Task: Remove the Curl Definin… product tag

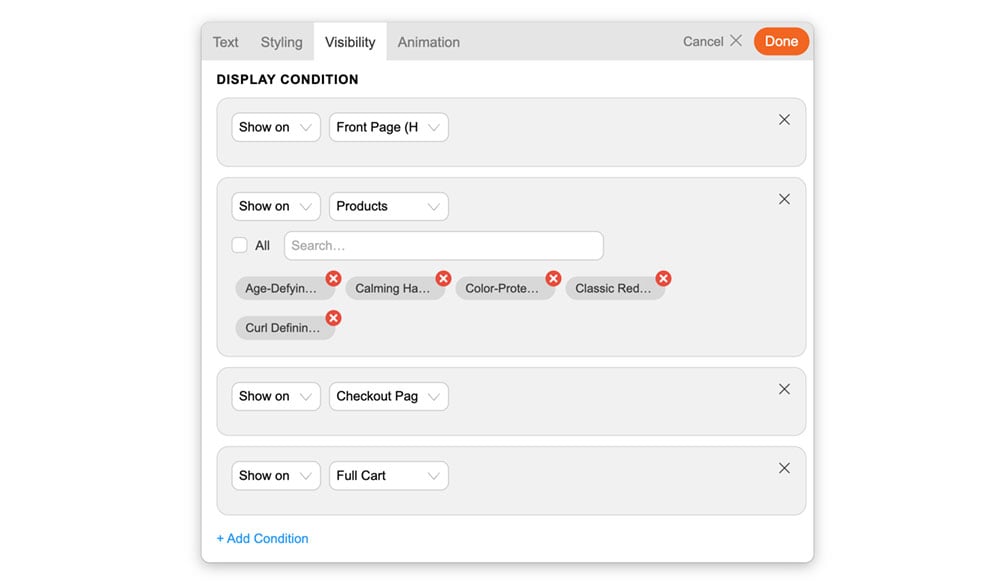Action: (333, 318)
